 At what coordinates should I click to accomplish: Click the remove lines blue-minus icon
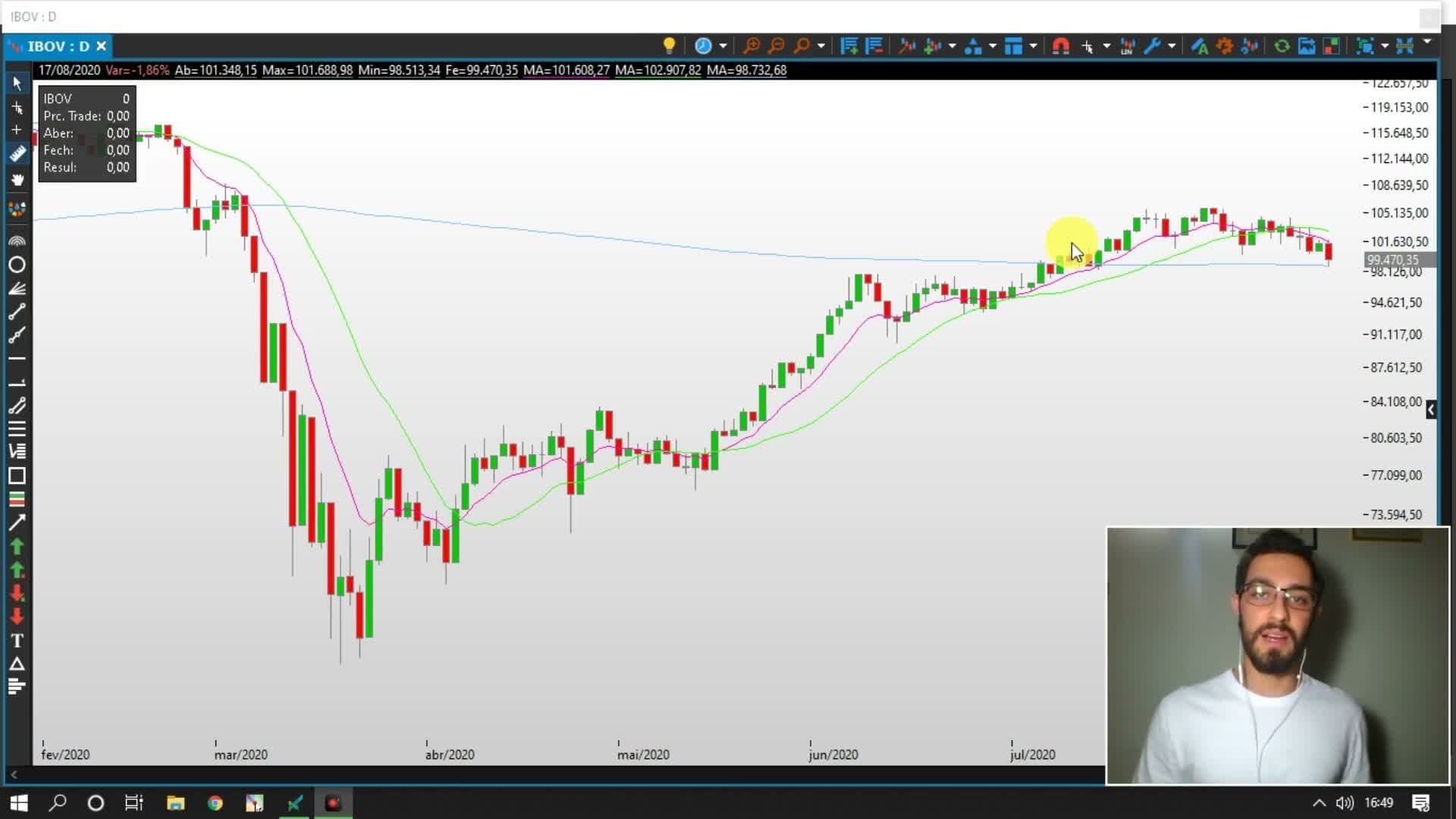pyautogui.click(x=874, y=46)
